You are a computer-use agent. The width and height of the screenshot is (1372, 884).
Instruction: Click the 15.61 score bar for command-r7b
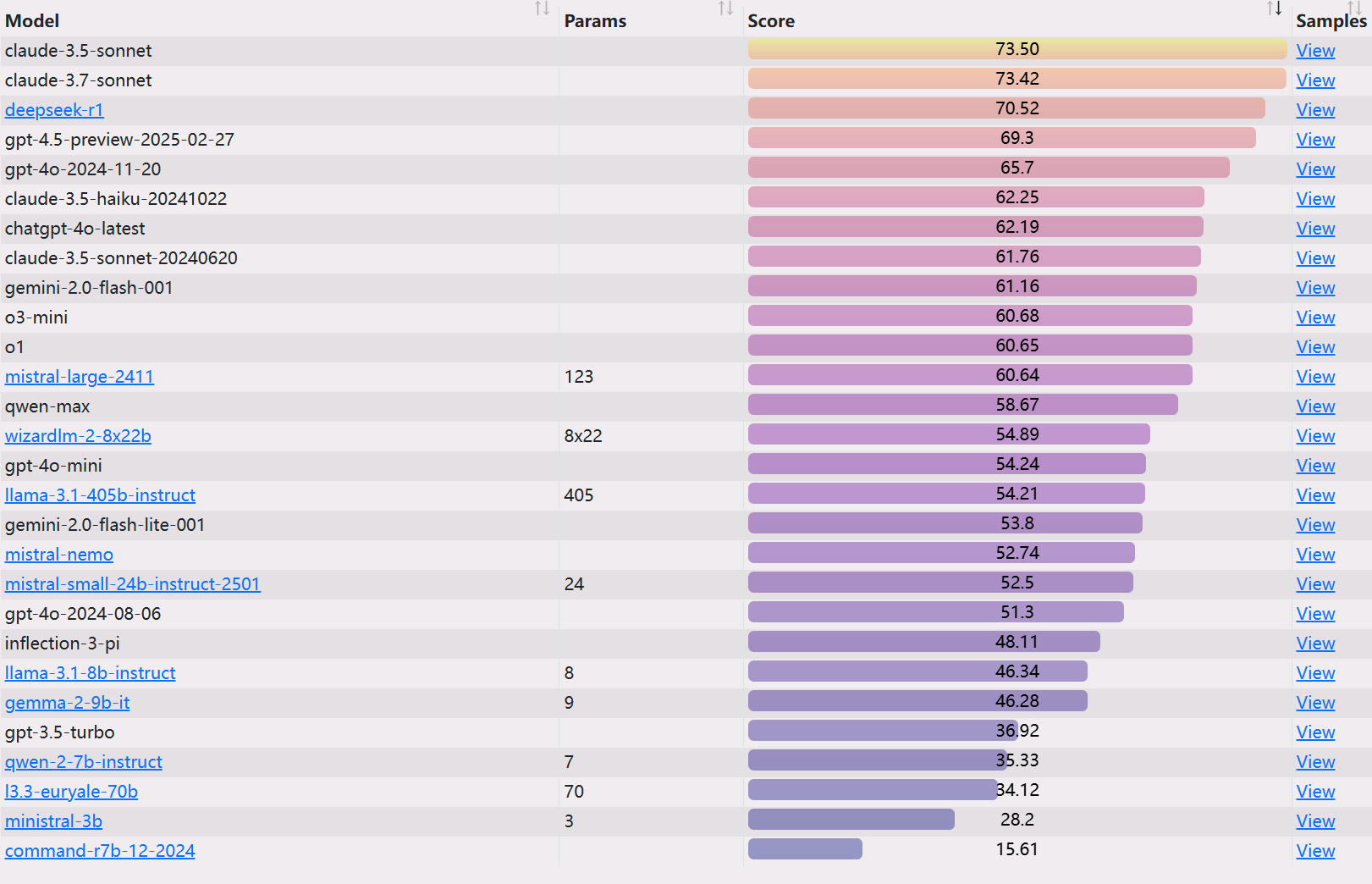pos(805,849)
